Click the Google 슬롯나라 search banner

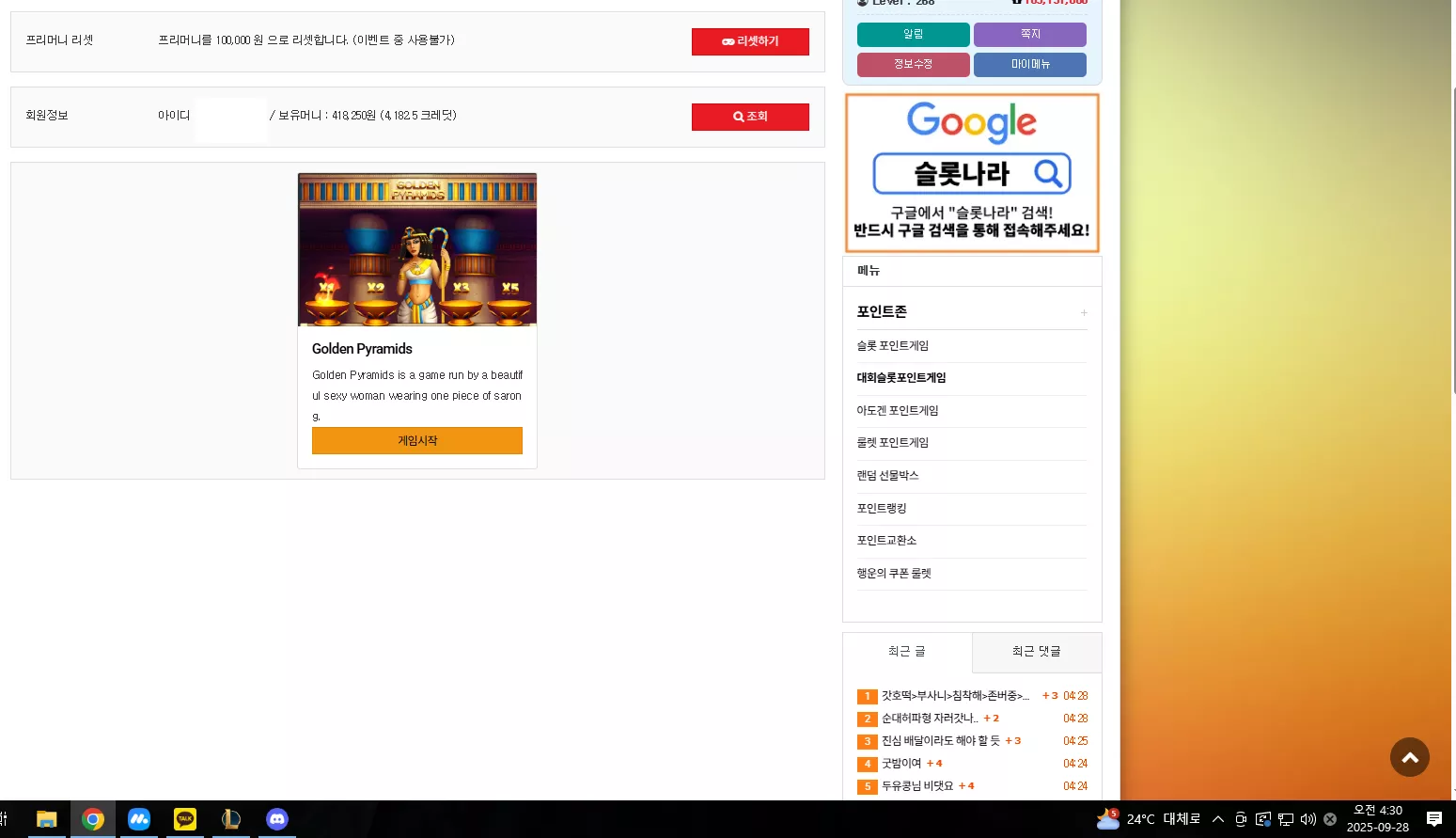(x=972, y=173)
